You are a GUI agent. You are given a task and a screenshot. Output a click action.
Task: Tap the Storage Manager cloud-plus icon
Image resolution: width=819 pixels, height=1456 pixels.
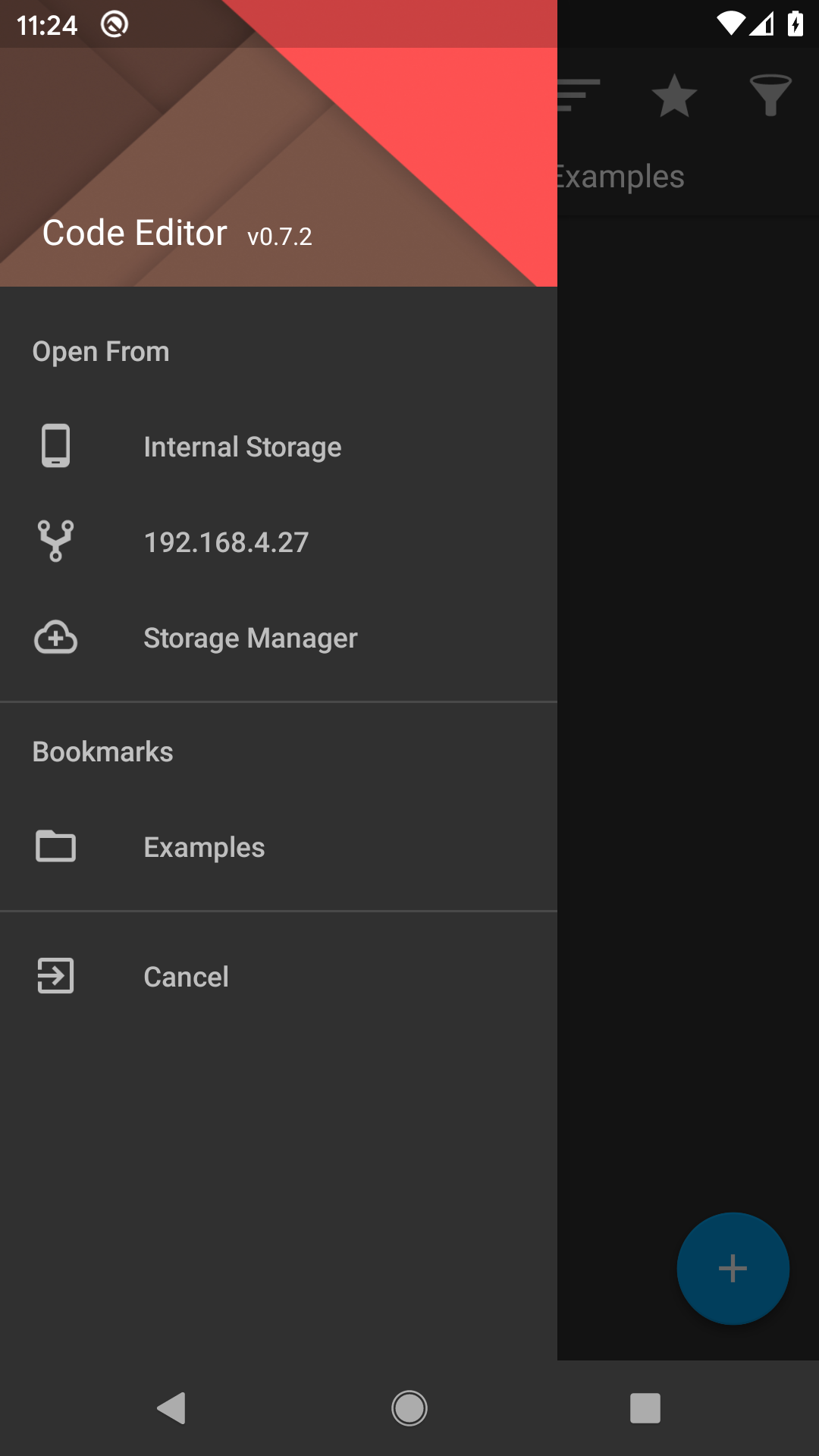(x=55, y=638)
